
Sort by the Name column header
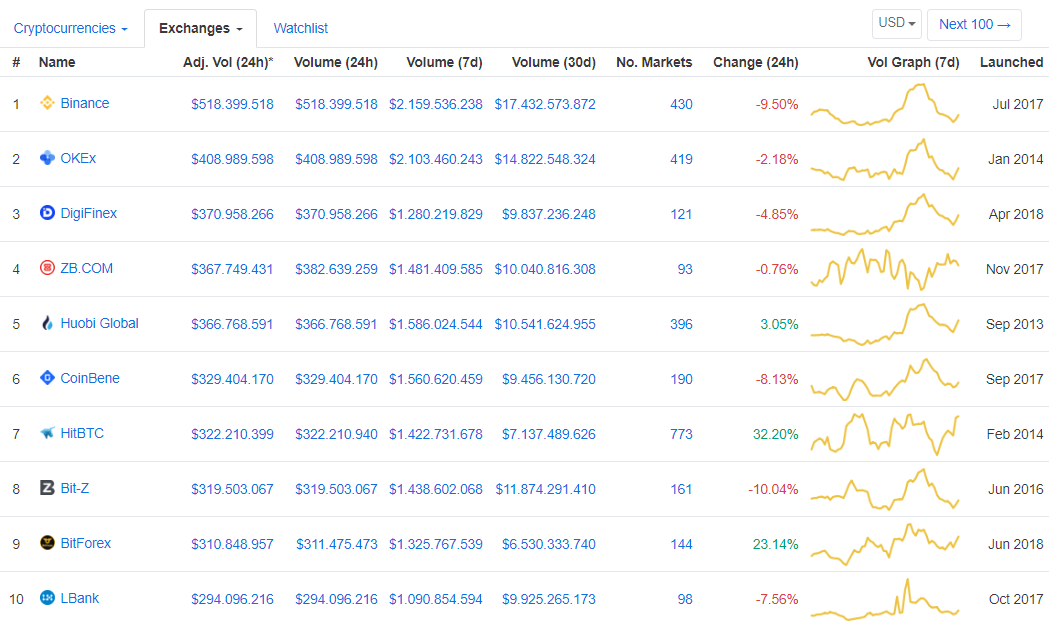tap(57, 62)
